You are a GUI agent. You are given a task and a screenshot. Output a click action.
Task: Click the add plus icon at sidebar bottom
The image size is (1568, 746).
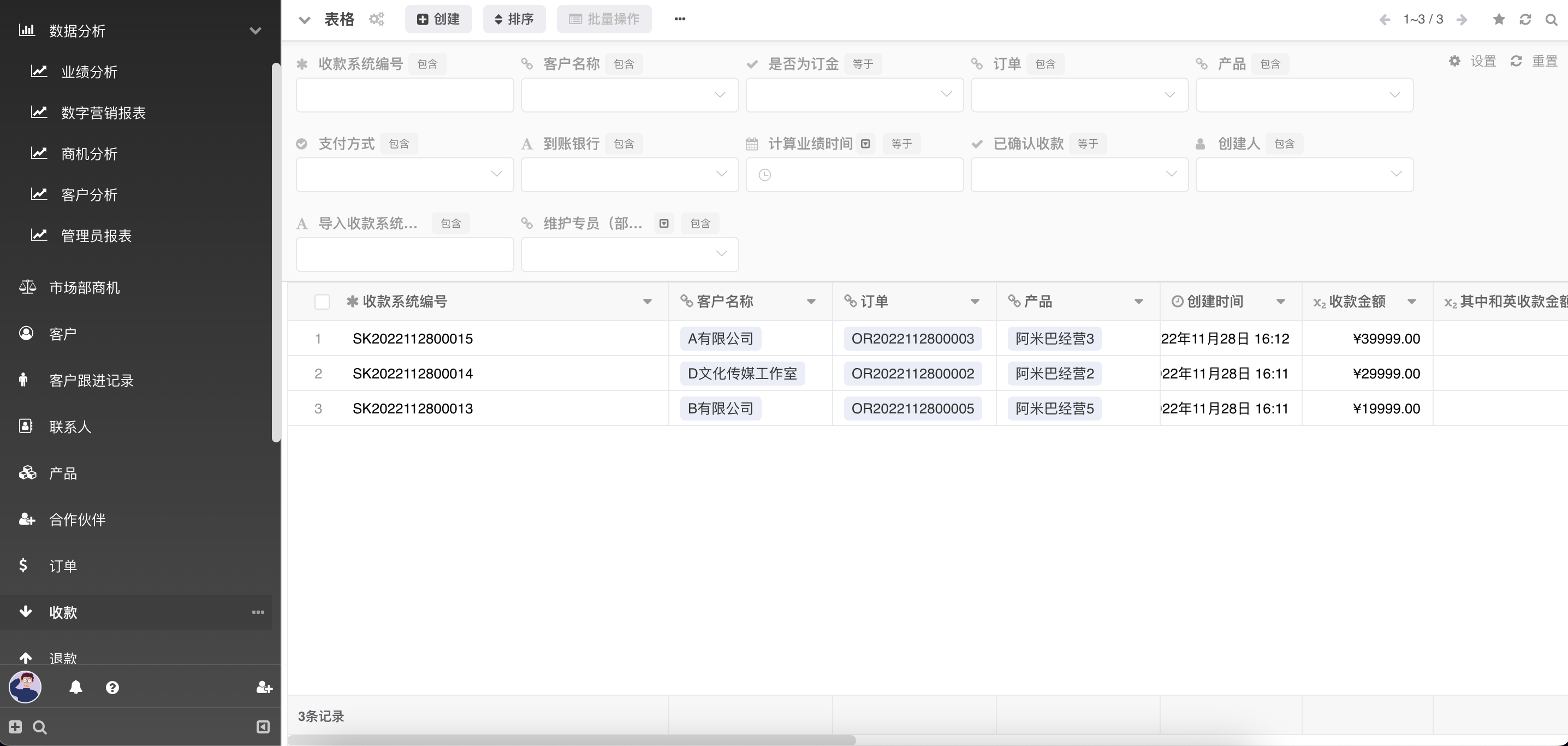click(x=15, y=726)
